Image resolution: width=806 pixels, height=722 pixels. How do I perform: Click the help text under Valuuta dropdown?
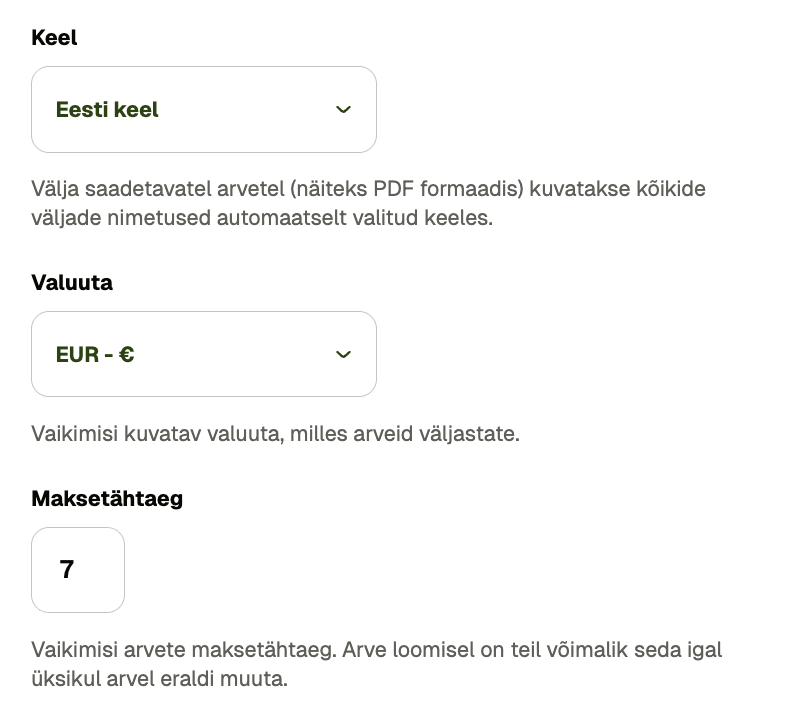[275, 435]
